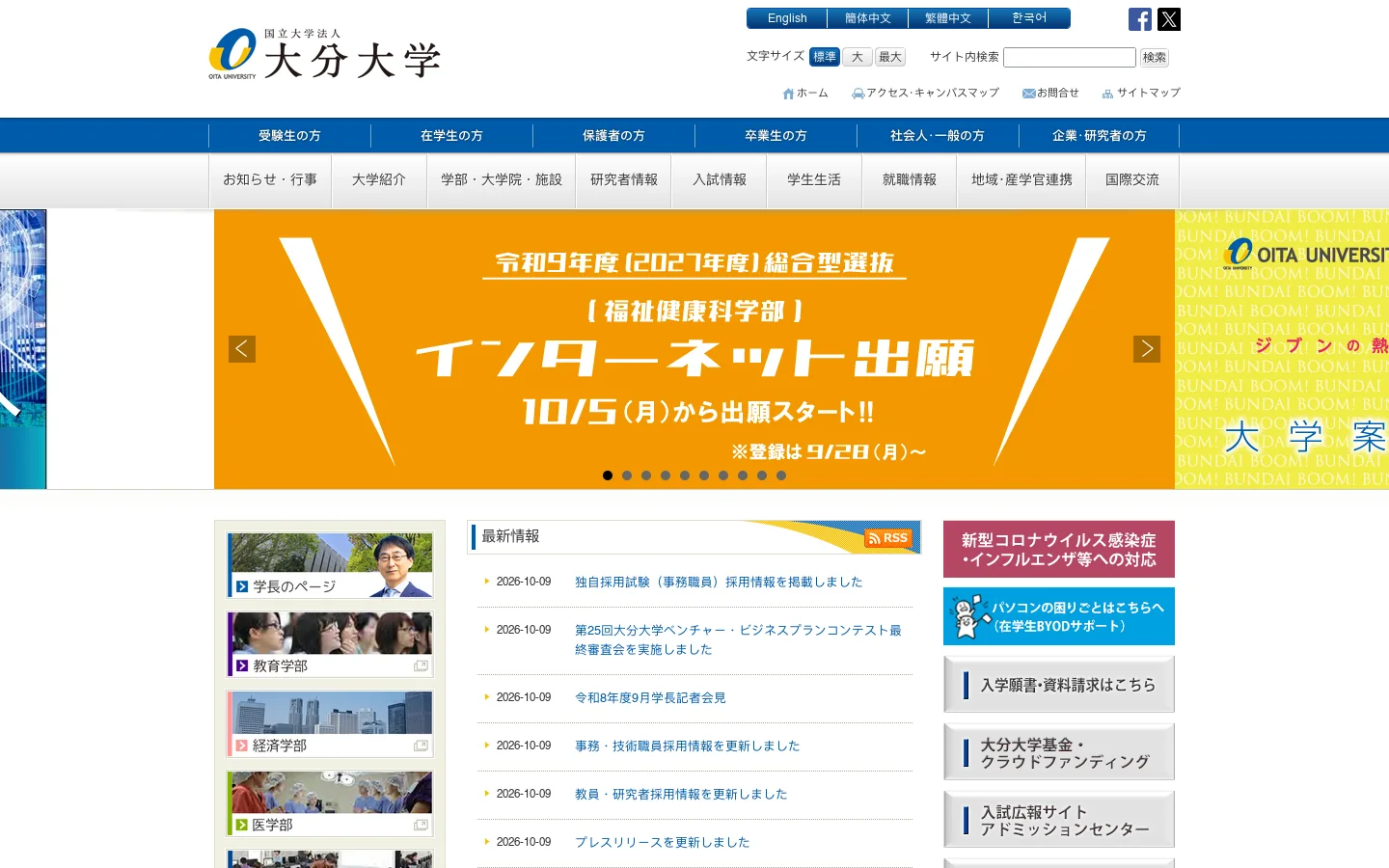Click 大分大学基金・クラウドファンディング button
Image resolution: width=1389 pixels, height=868 pixels.
tap(1059, 752)
